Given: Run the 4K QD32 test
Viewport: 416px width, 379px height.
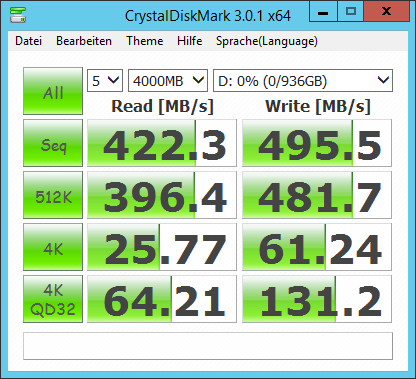Looking at the screenshot, I should coord(53,299).
